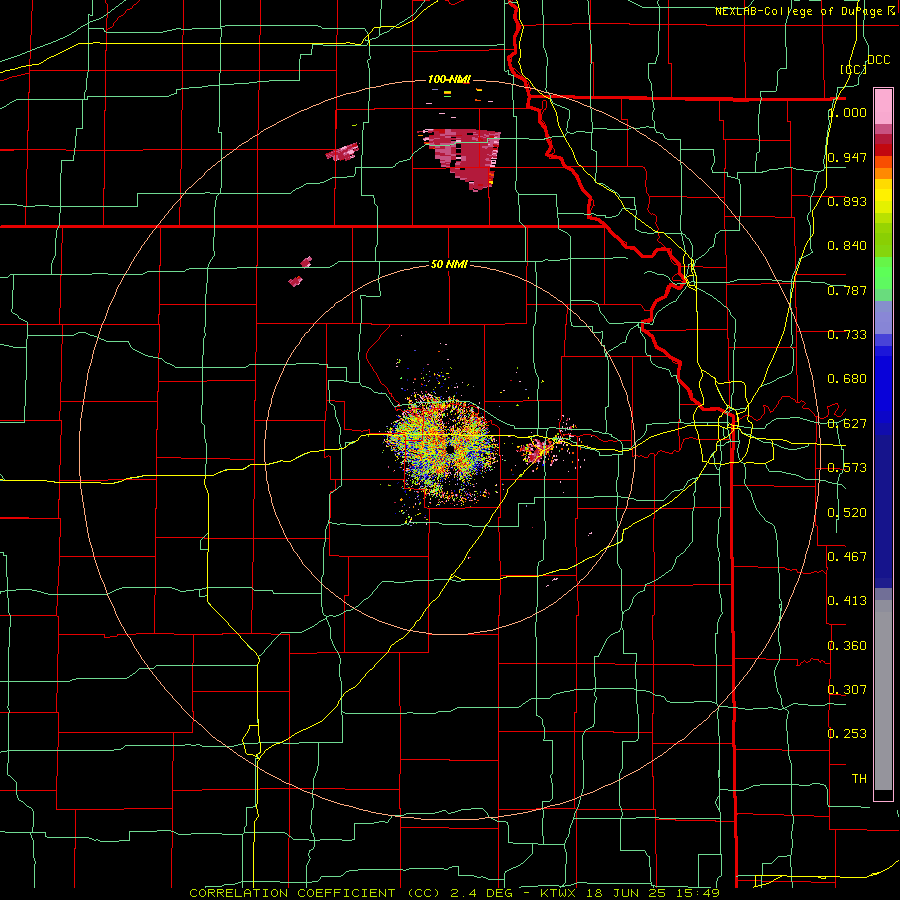Click the 0.360 scale value

pyautogui.click(x=847, y=646)
